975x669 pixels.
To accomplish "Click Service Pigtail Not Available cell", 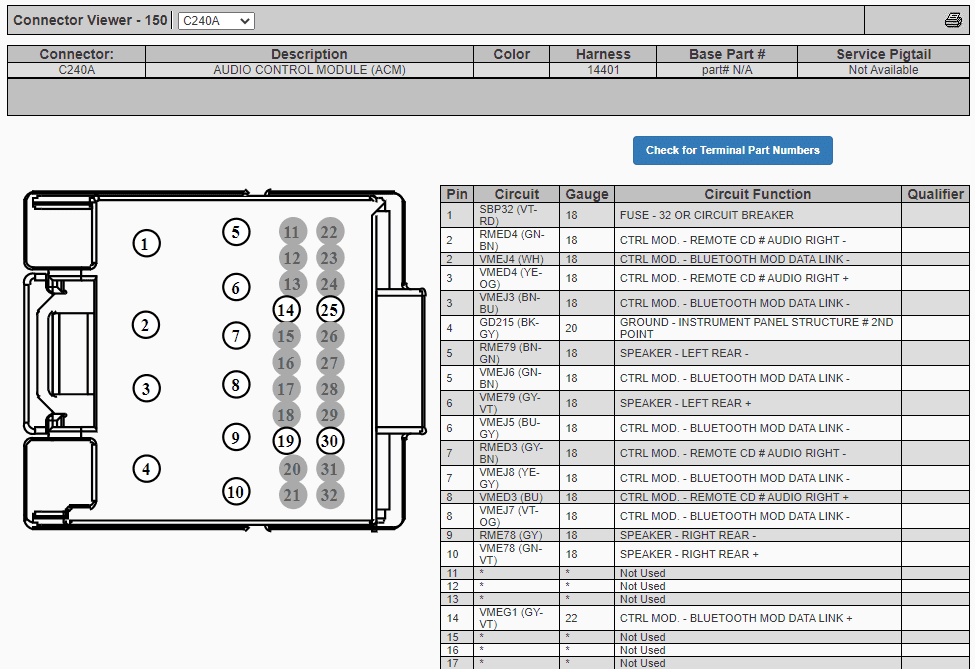I will [x=883, y=70].
